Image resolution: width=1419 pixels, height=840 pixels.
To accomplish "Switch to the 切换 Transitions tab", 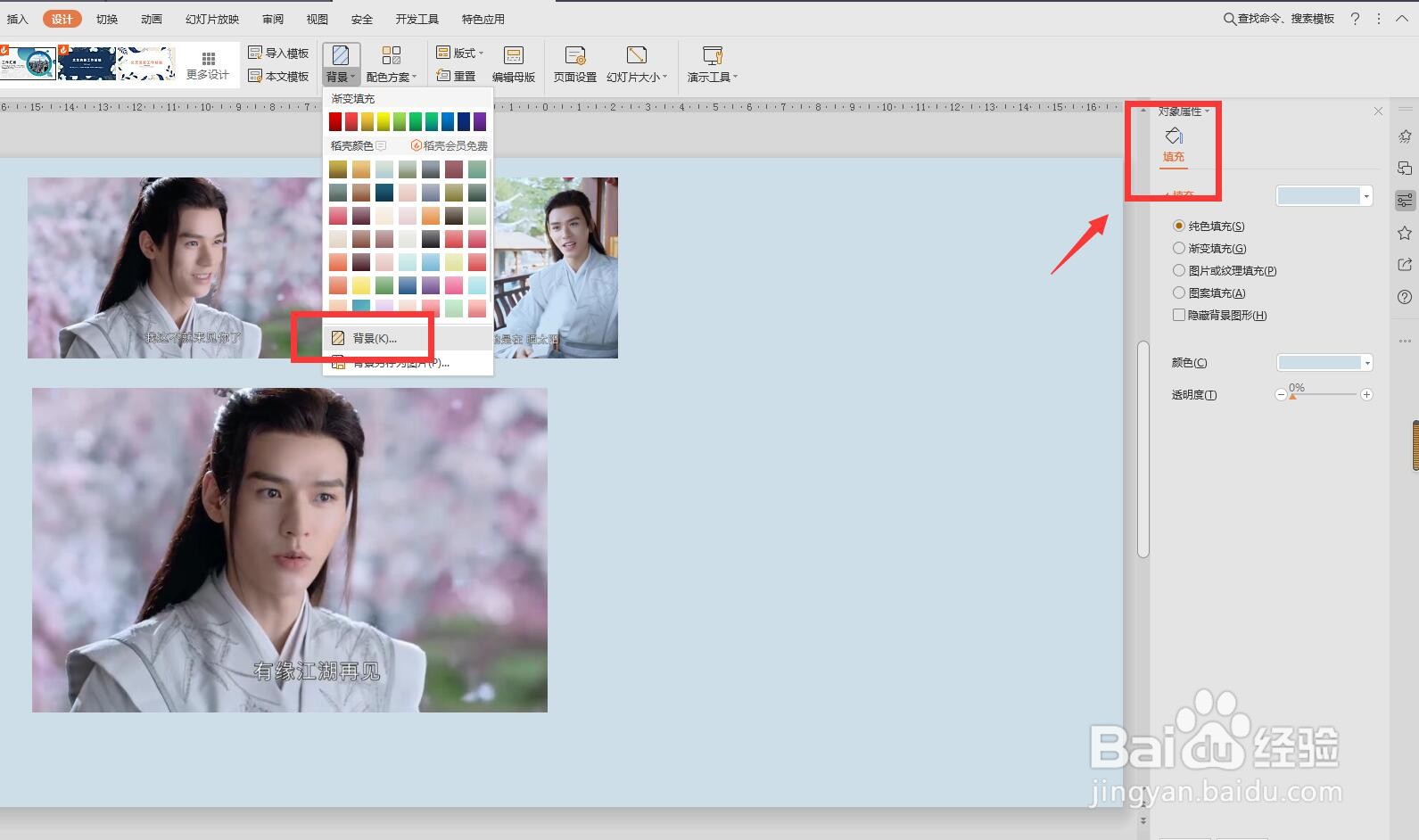I will point(107,19).
